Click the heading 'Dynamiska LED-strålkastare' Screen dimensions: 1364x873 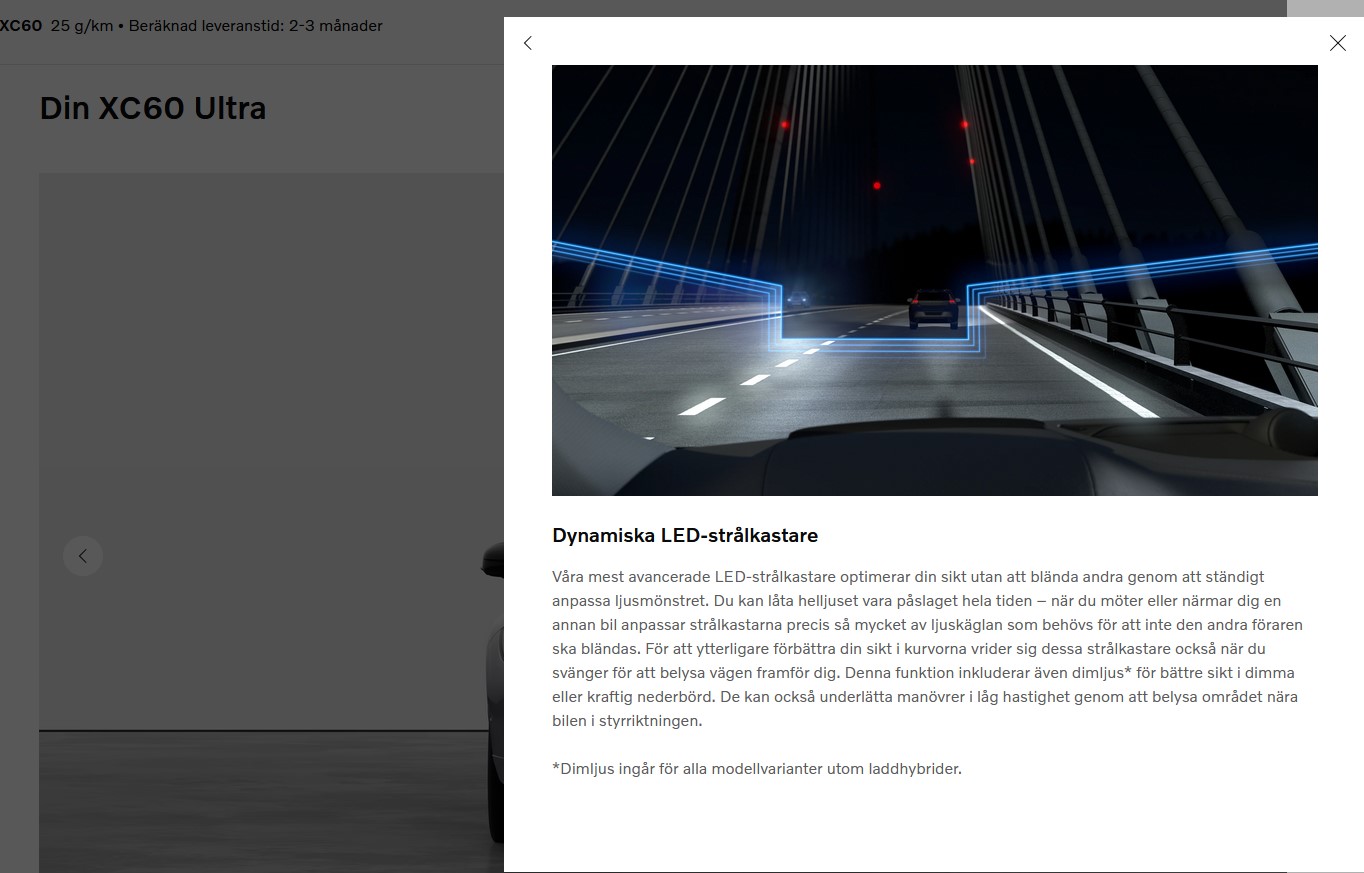pos(685,535)
